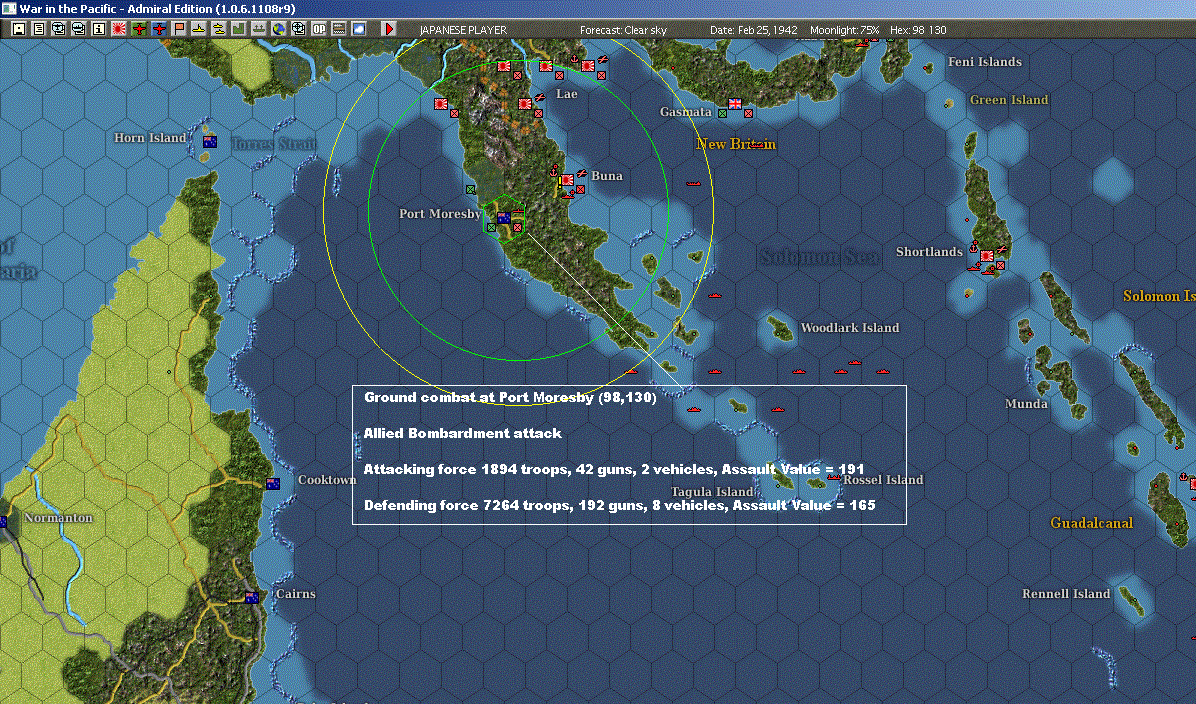Click the red plane on blue background icon
Viewport: 1196px width, 704px height.
[x=159, y=29]
